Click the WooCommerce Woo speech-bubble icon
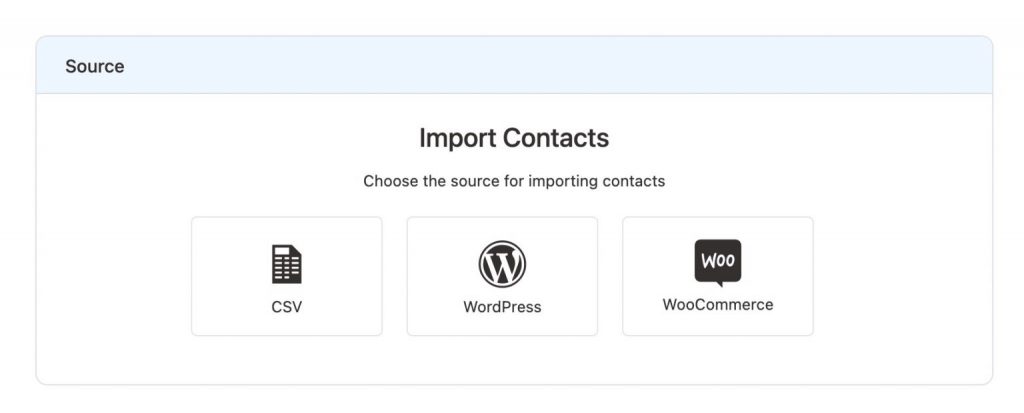Screen dimensions: 1024x413 [x=718, y=263]
